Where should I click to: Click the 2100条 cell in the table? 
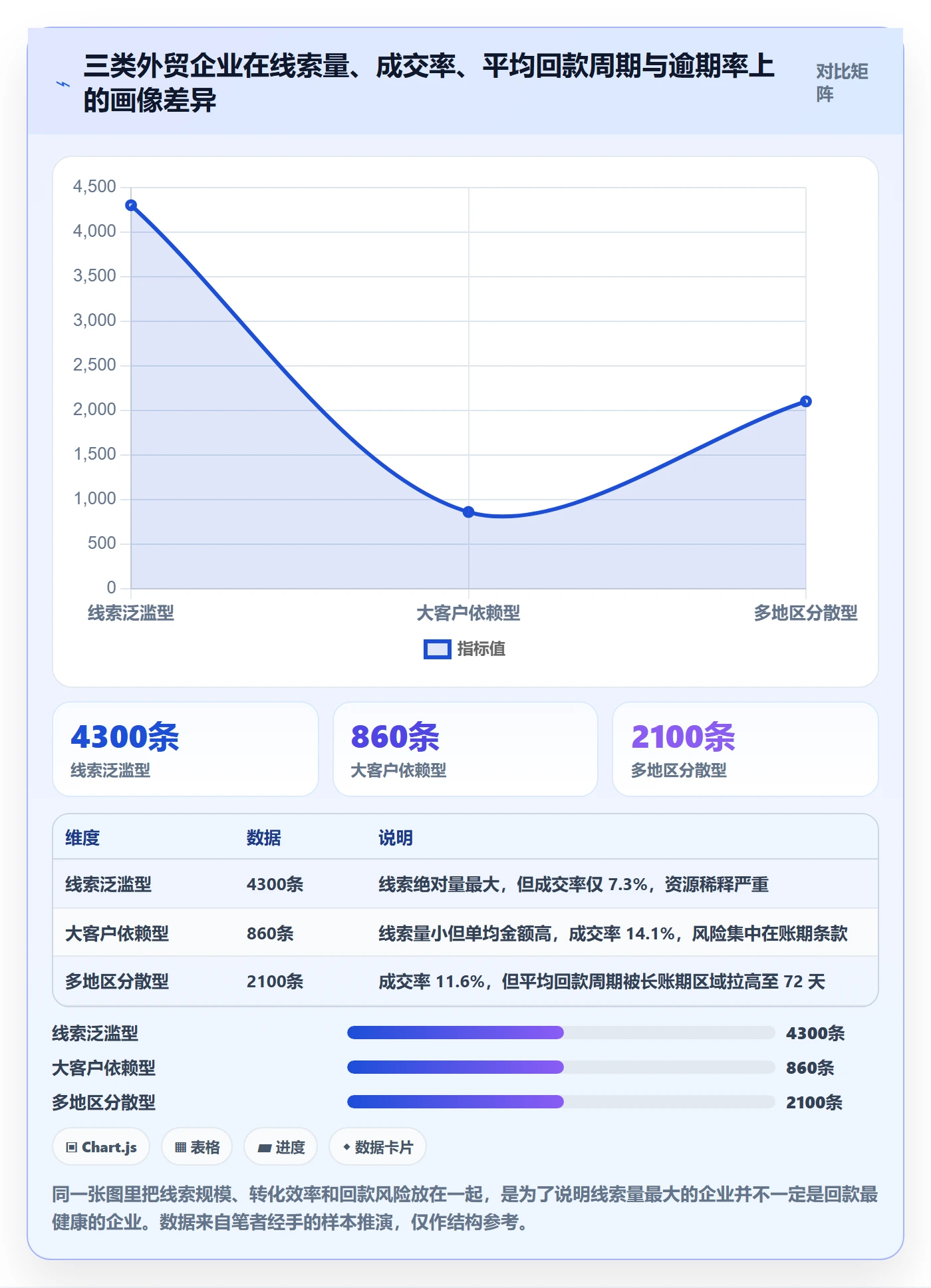275,981
